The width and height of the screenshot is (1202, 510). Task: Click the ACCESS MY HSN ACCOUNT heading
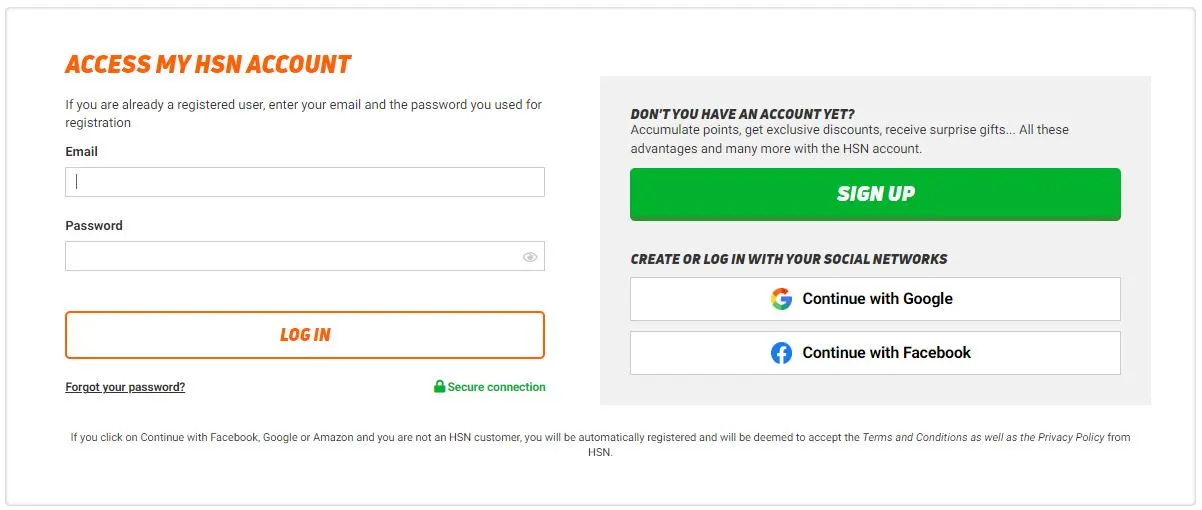pos(208,66)
